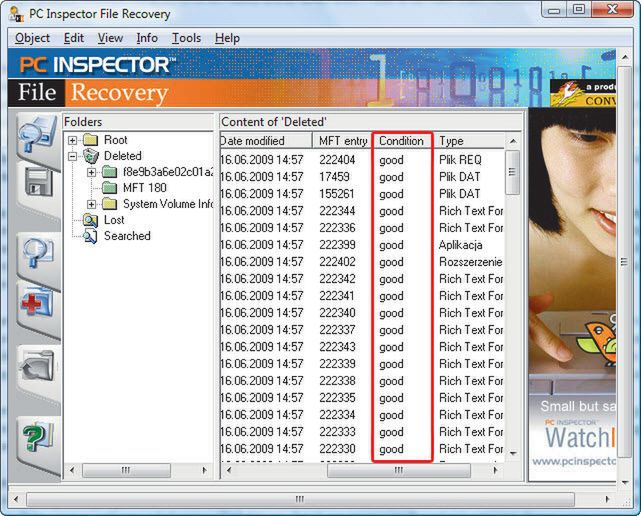Click Folders panel scroll left arrow

click(72, 471)
